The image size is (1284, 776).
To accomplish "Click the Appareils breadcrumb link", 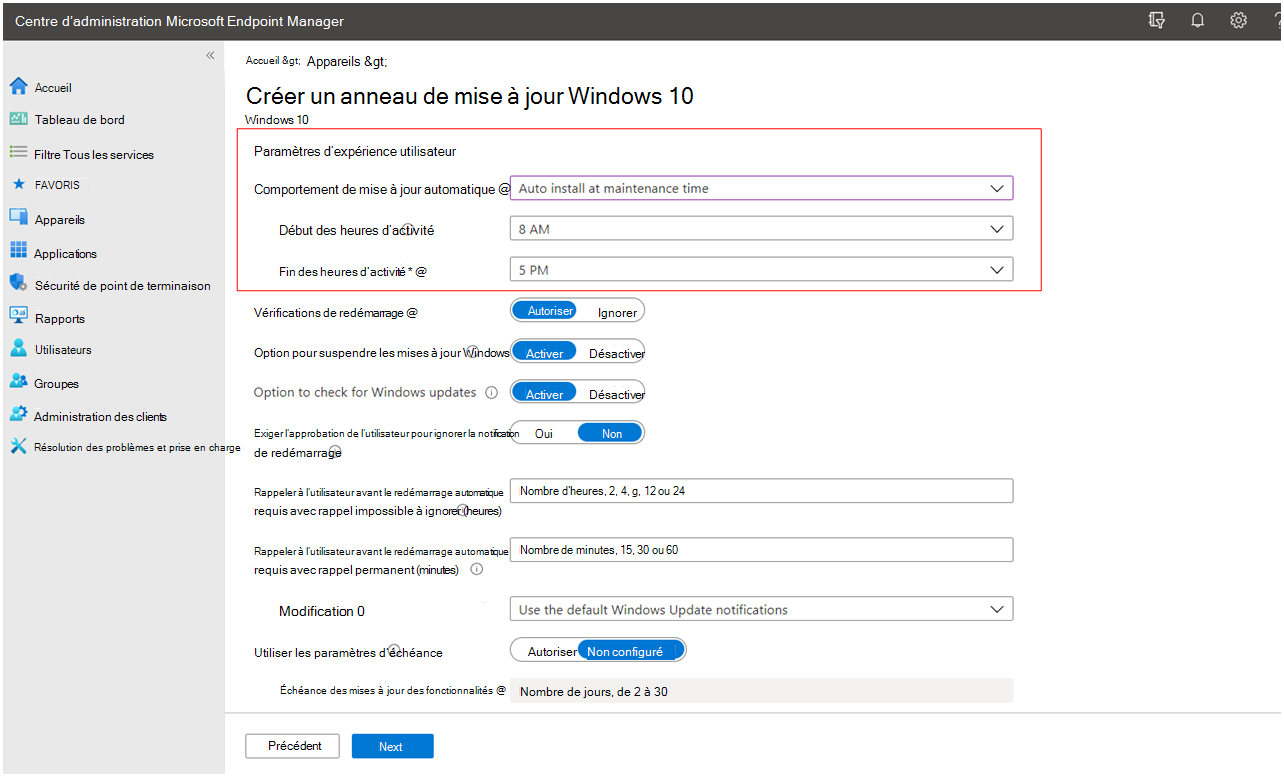I will [x=346, y=62].
